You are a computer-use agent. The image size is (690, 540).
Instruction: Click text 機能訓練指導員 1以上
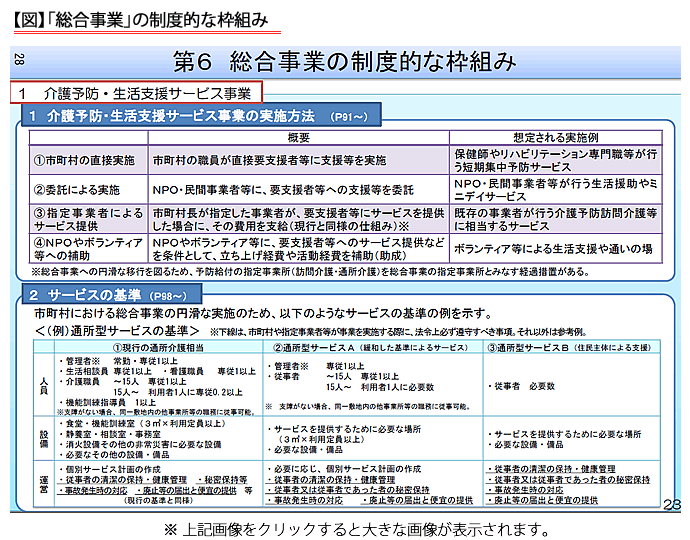pos(107,402)
